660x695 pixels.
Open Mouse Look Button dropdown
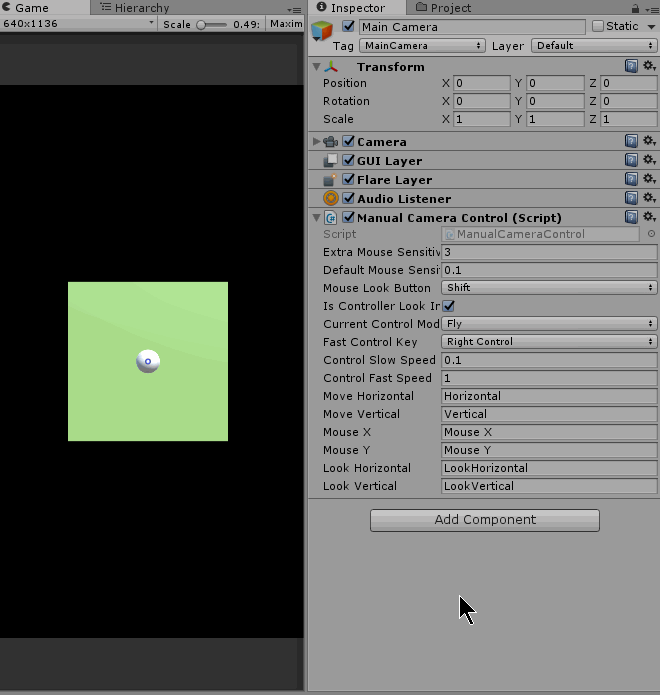click(x=549, y=288)
